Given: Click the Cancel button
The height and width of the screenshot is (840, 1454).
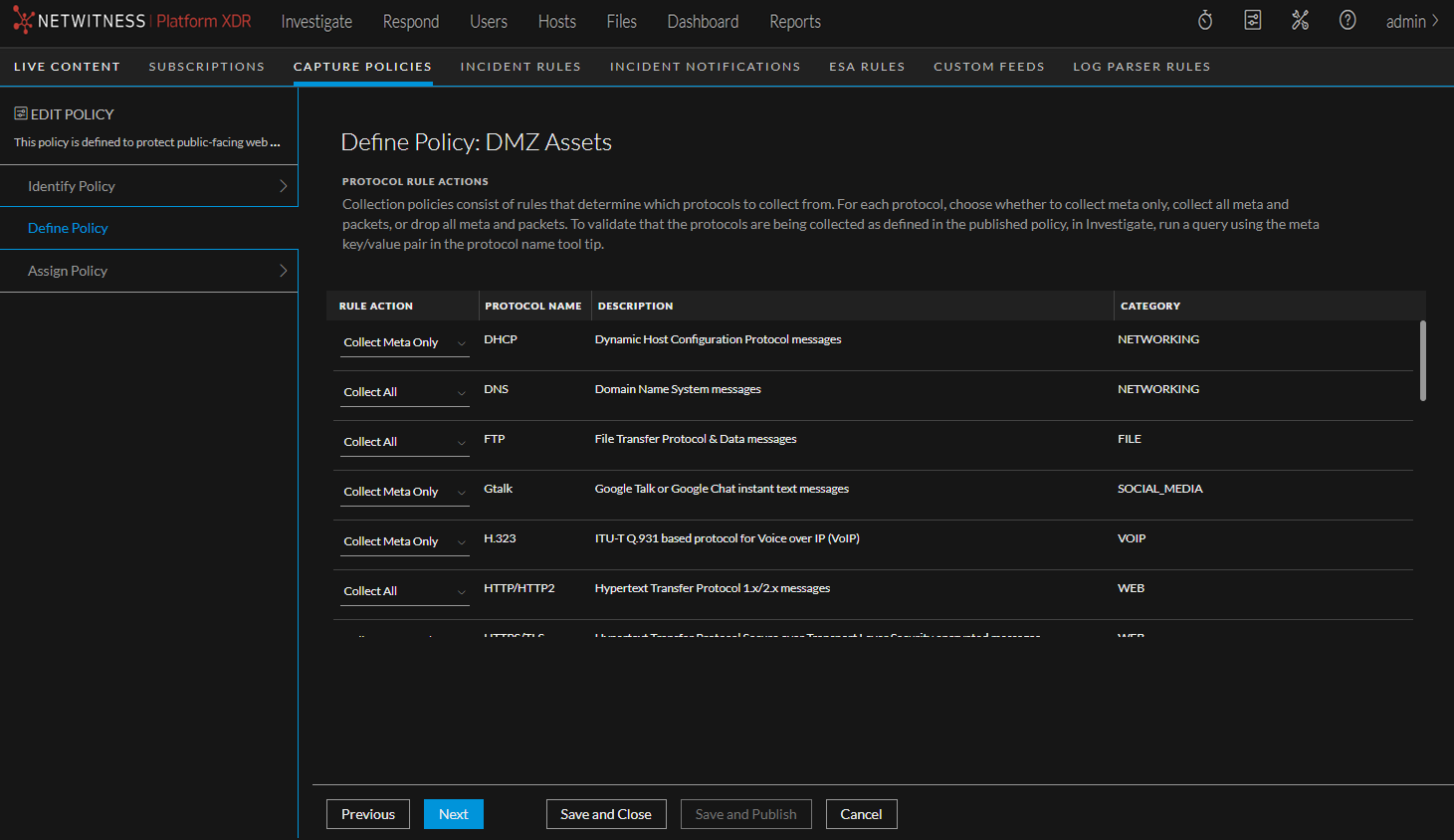Looking at the screenshot, I should (861, 814).
